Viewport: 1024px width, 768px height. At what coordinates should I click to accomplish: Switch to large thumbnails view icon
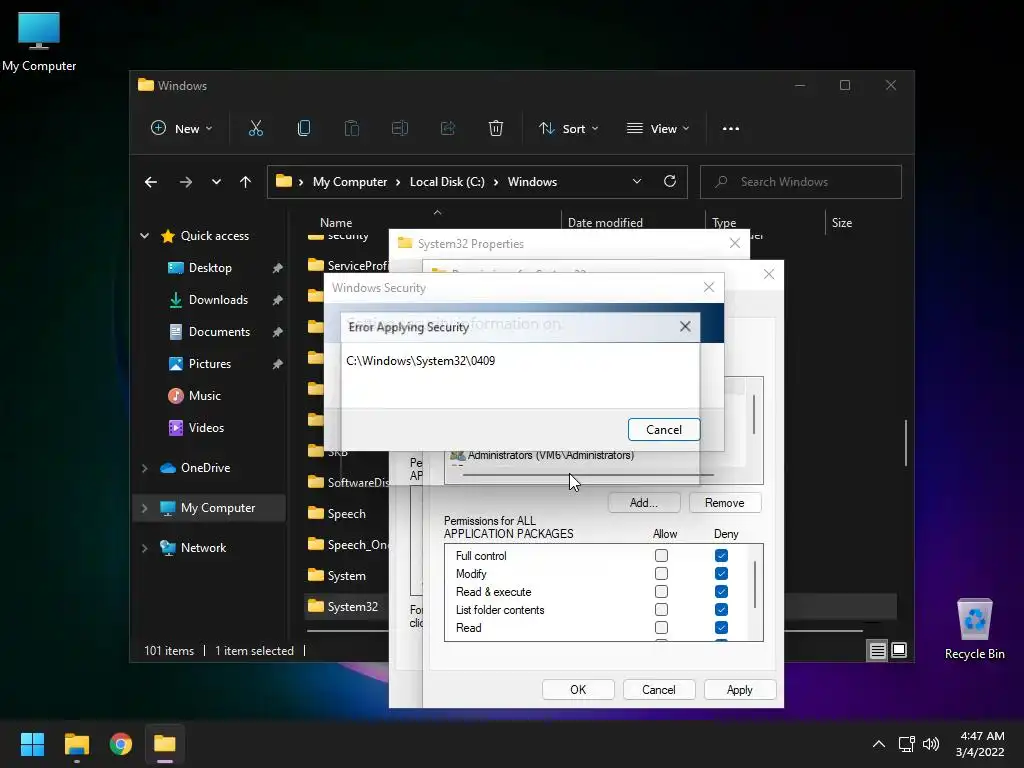click(x=899, y=650)
